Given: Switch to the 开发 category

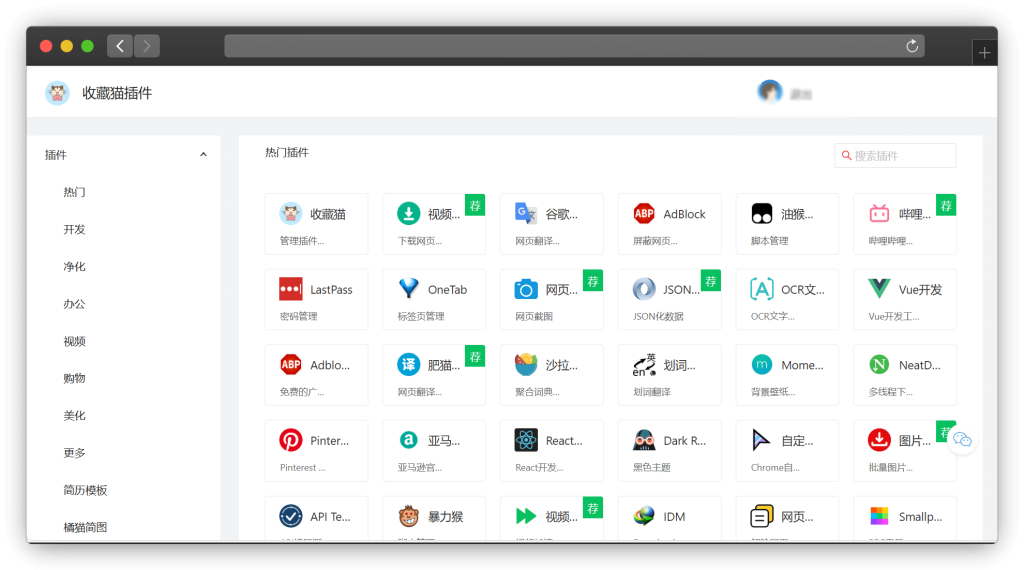Looking at the screenshot, I should click(74, 229).
